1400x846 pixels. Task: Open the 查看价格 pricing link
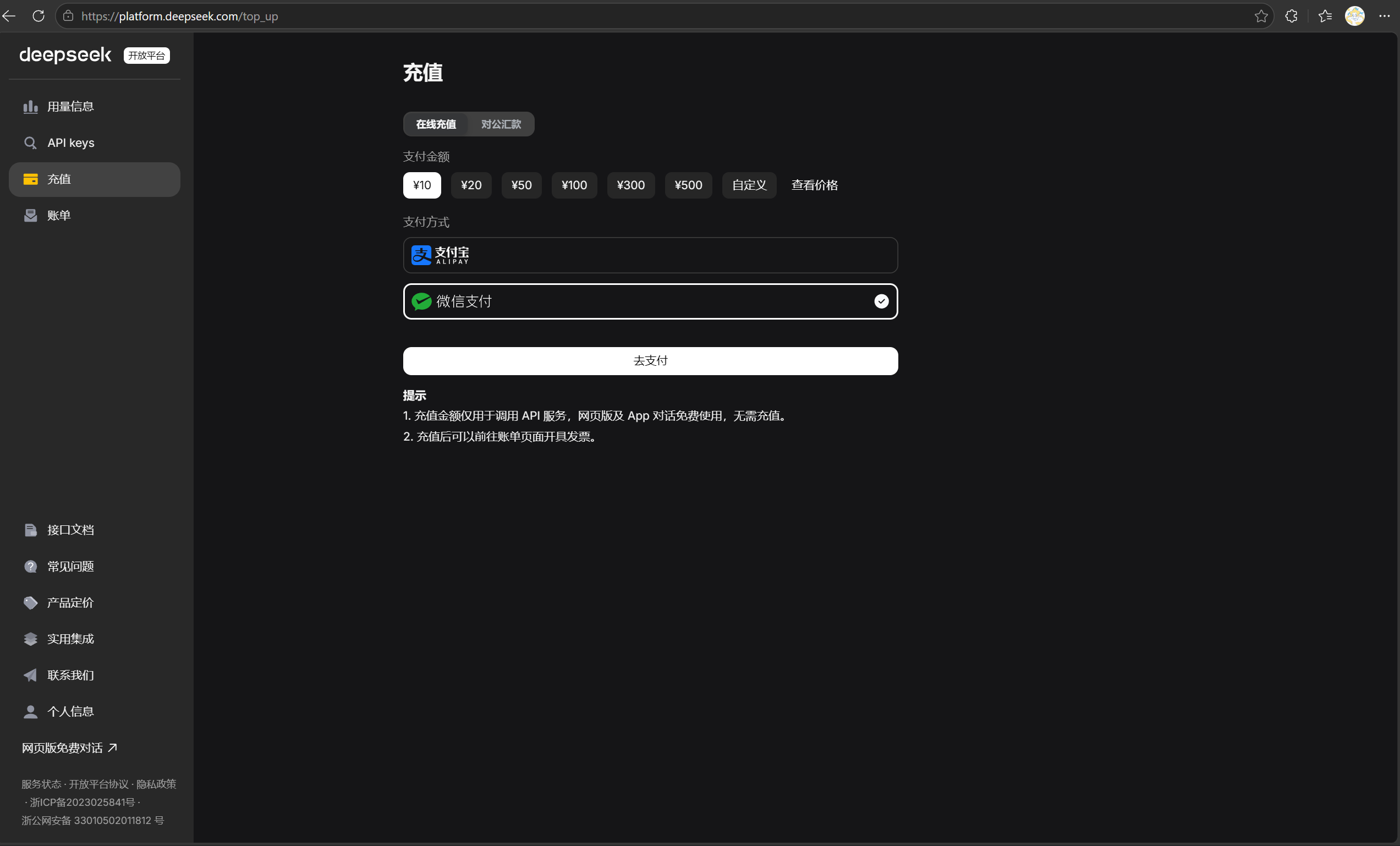tap(814, 185)
